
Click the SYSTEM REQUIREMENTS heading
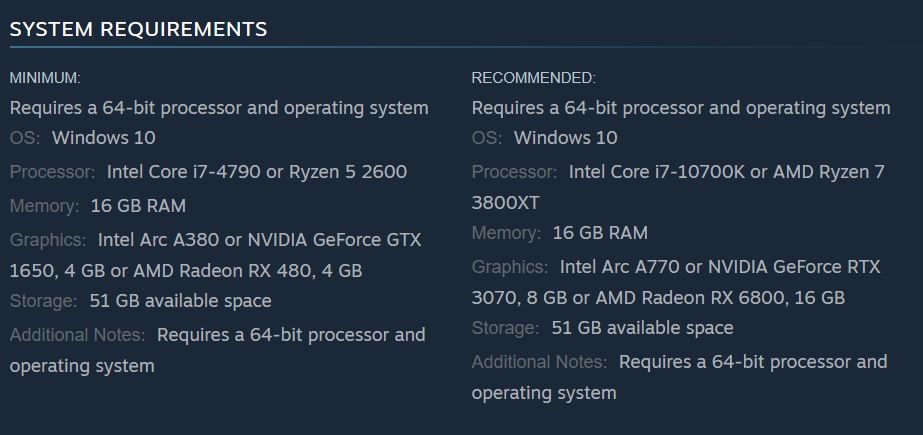coord(138,29)
